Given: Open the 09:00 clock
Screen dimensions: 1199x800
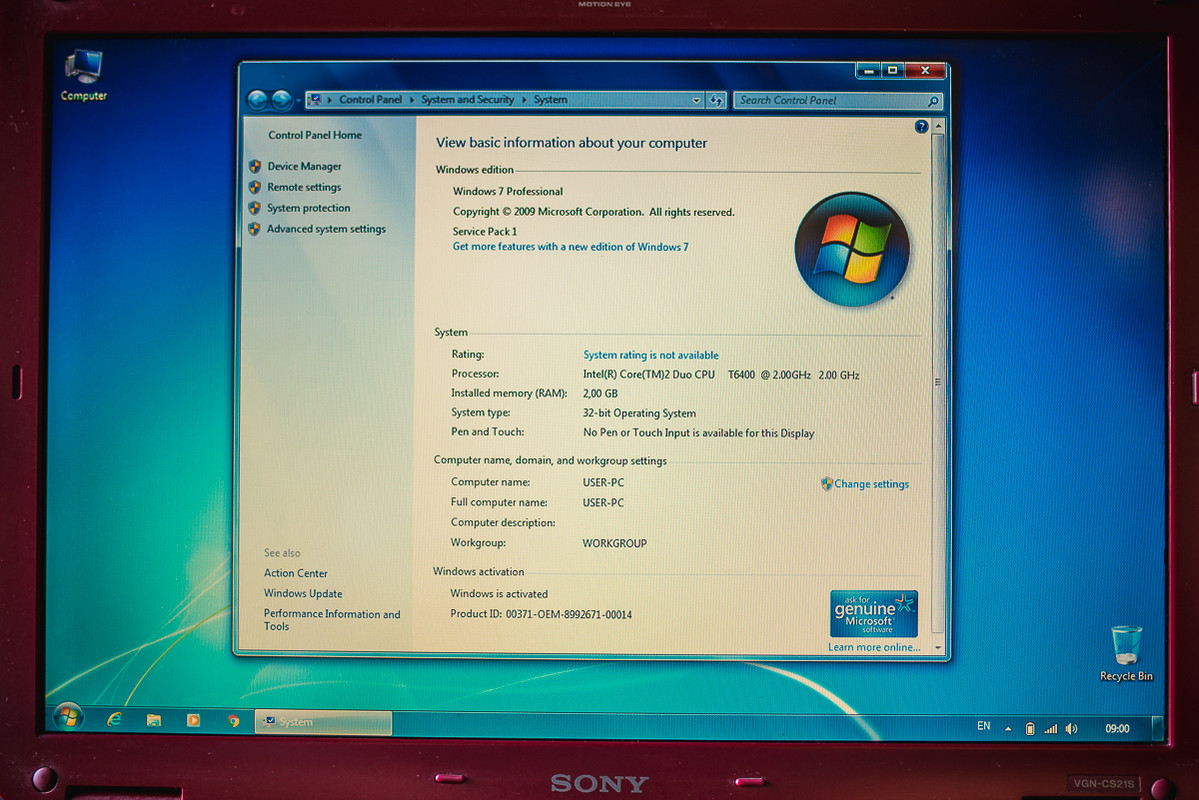Looking at the screenshot, I should 1117,729.
